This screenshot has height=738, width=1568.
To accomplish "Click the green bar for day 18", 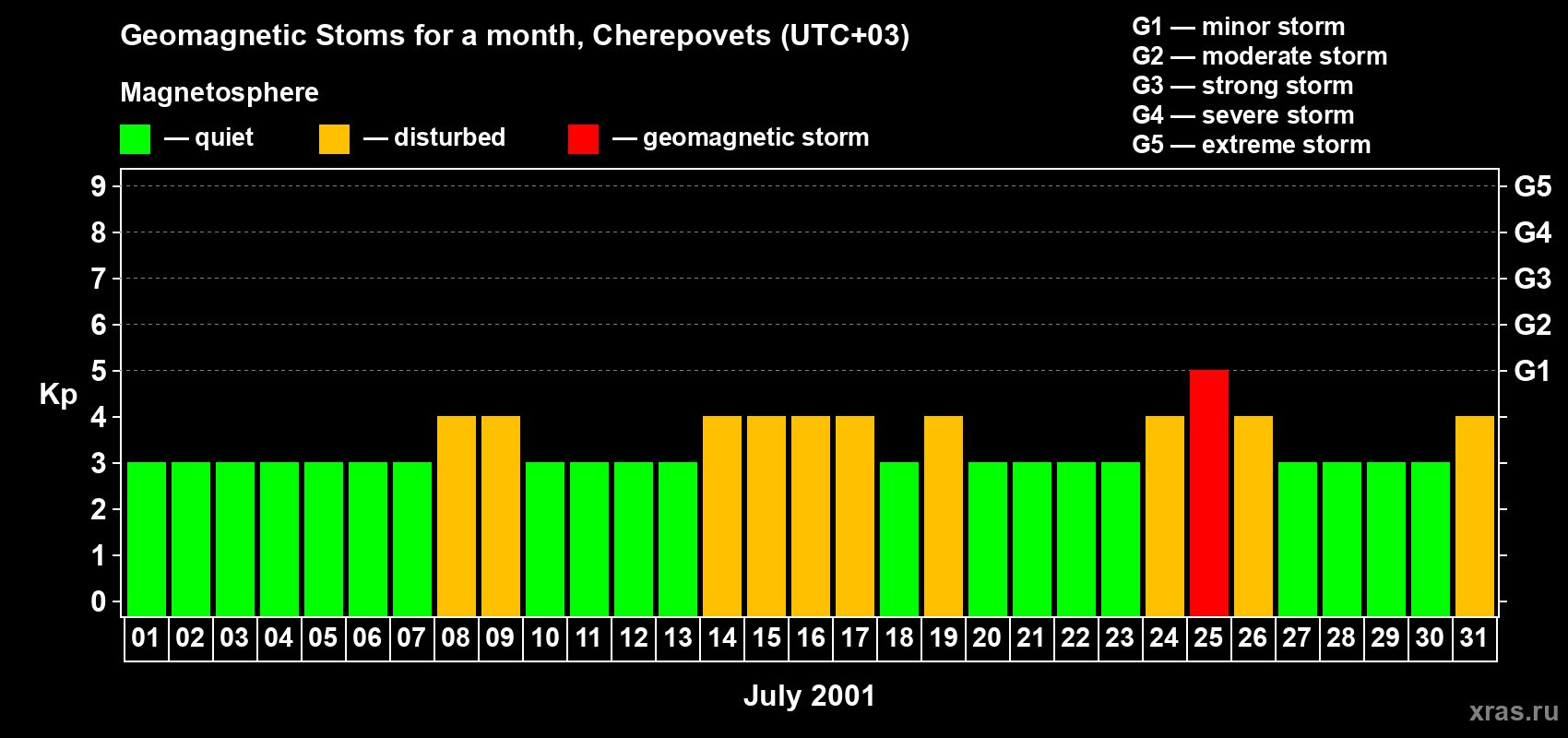I will (x=899, y=539).
